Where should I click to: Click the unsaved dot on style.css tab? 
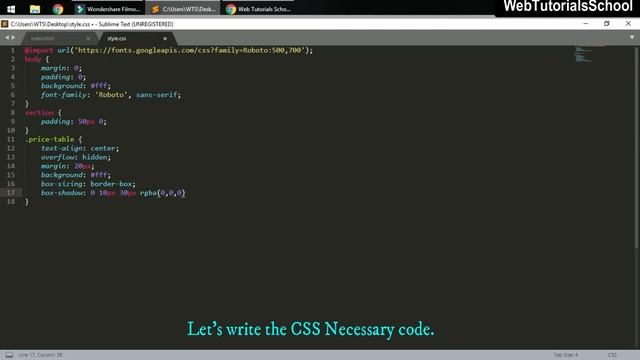click(x=165, y=38)
